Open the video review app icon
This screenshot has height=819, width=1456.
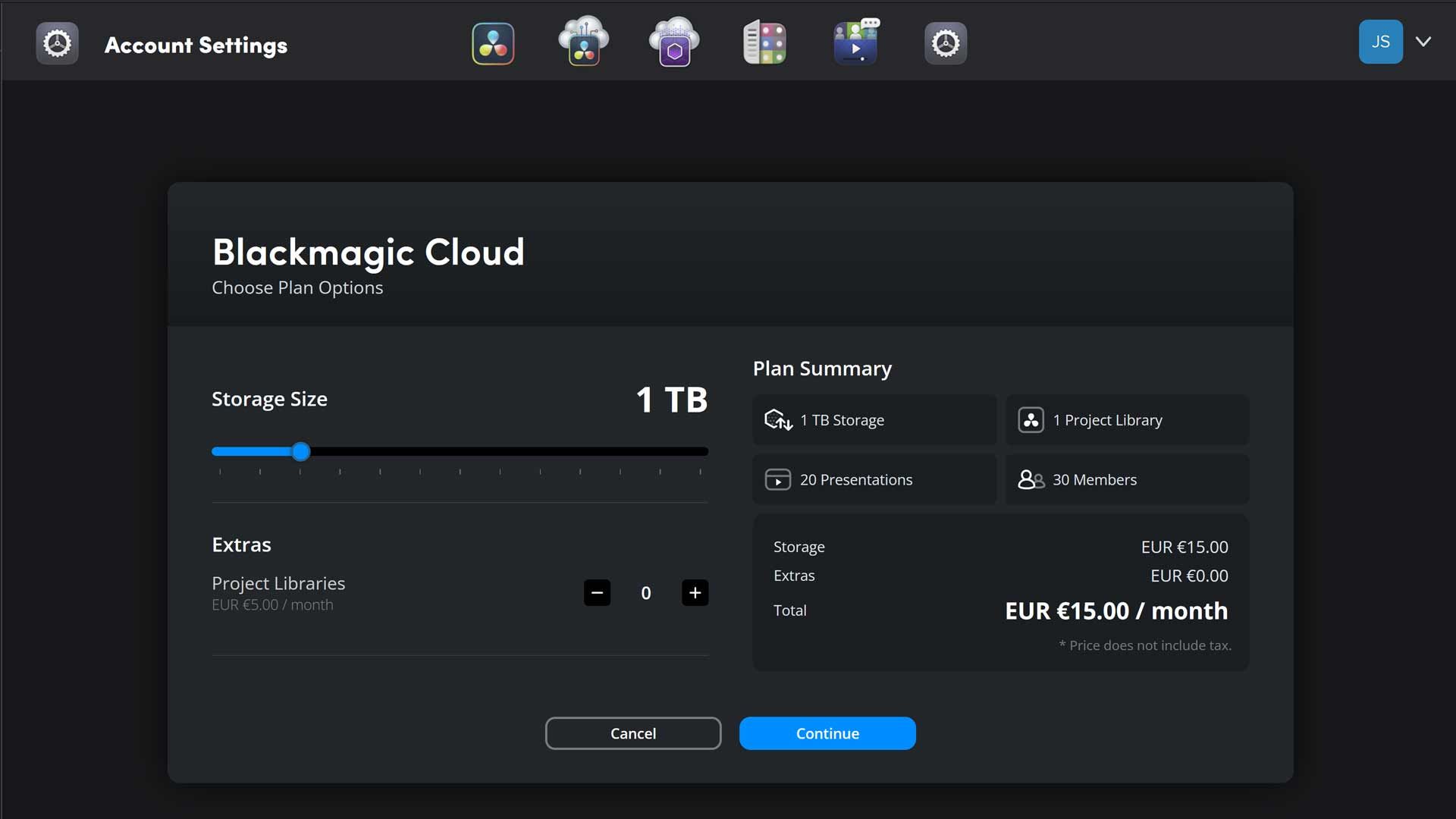pyautogui.click(x=855, y=42)
